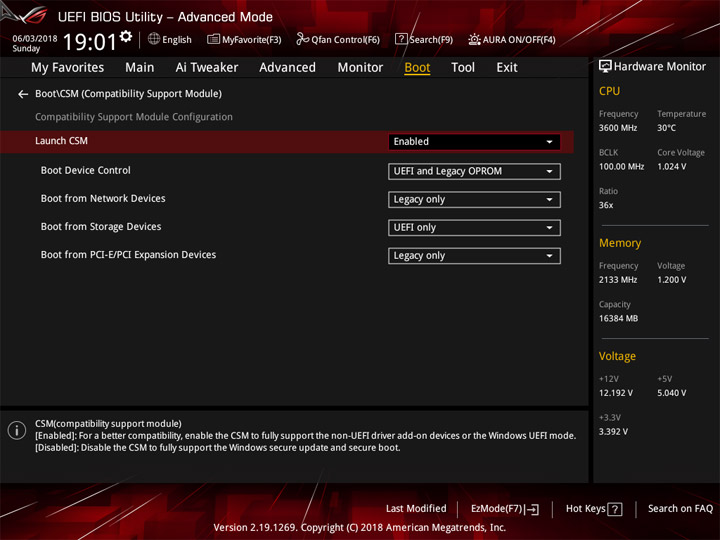
Task: Click the BCLK 100.00 MHz value
Action: 621,167
